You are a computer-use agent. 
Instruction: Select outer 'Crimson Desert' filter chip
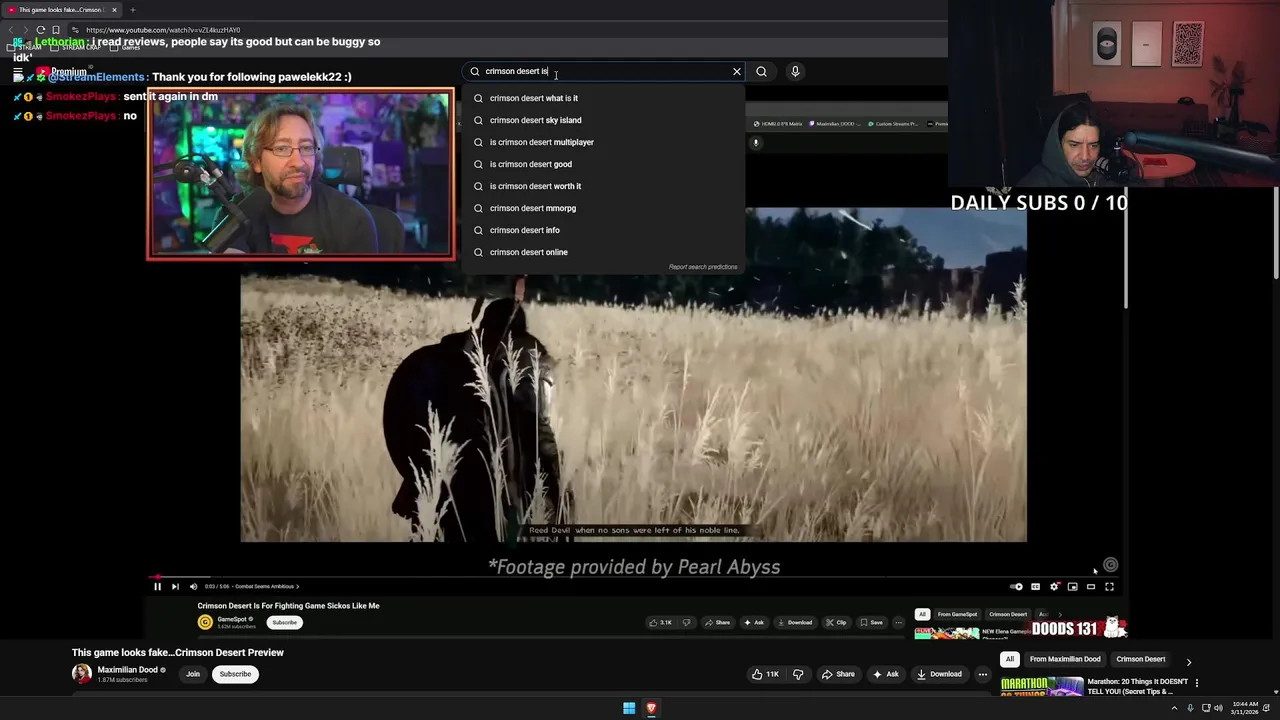pyautogui.click(x=1141, y=659)
